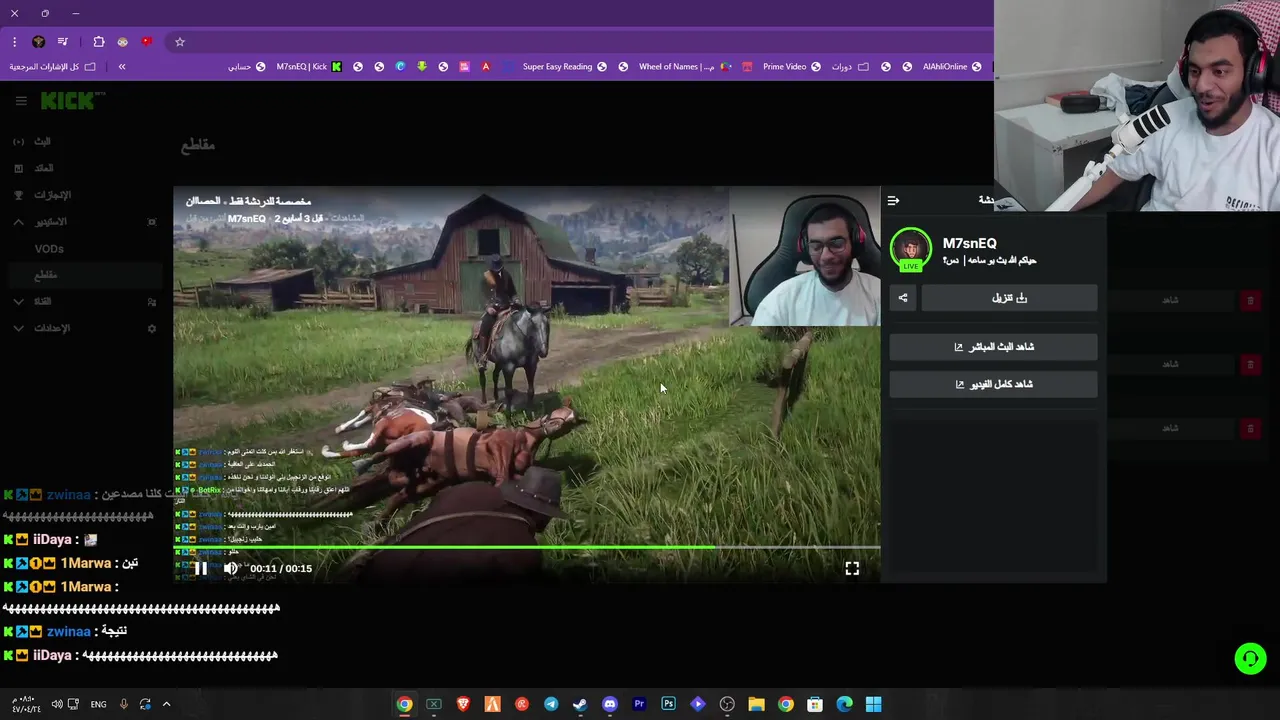The image size is (1280, 720).
Task: Click the share icon beside download
Action: pyautogui.click(x=903, y=298)
